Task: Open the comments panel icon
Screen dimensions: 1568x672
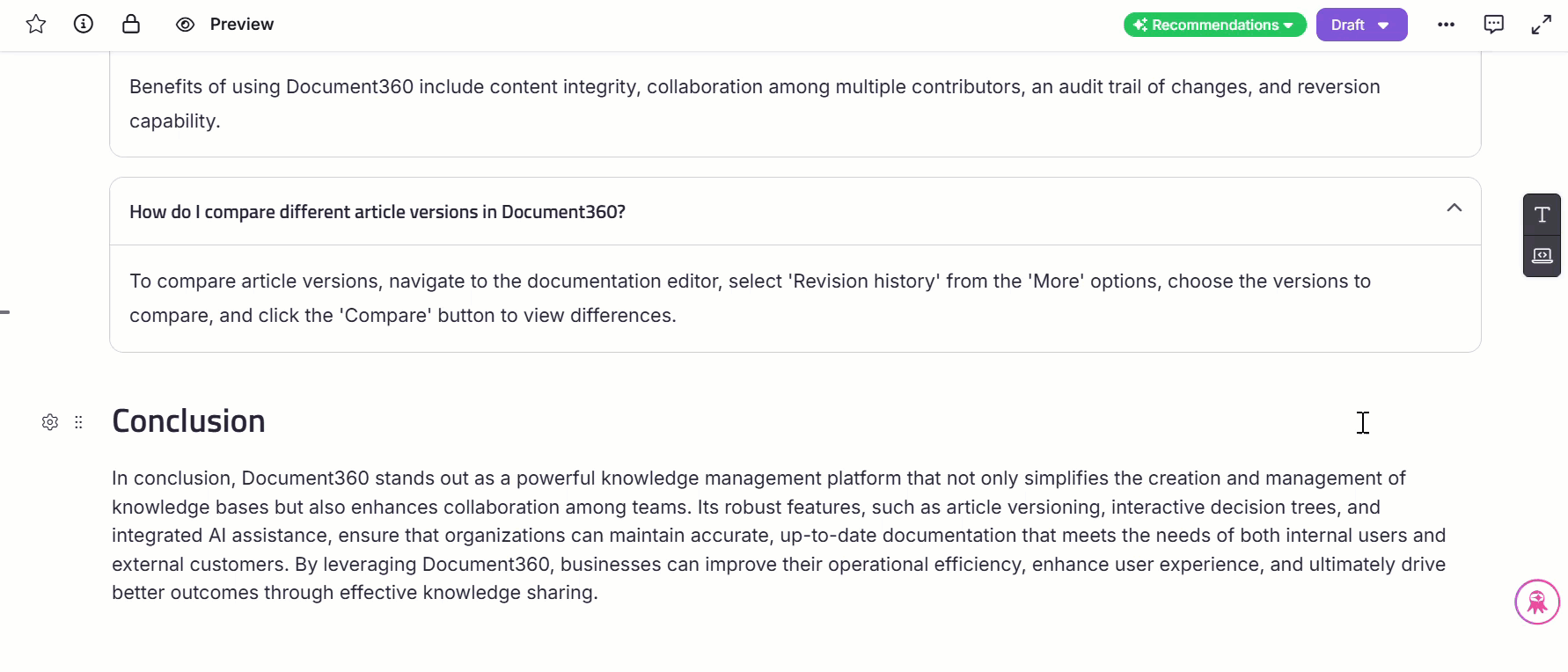Action: point(1493,25)
